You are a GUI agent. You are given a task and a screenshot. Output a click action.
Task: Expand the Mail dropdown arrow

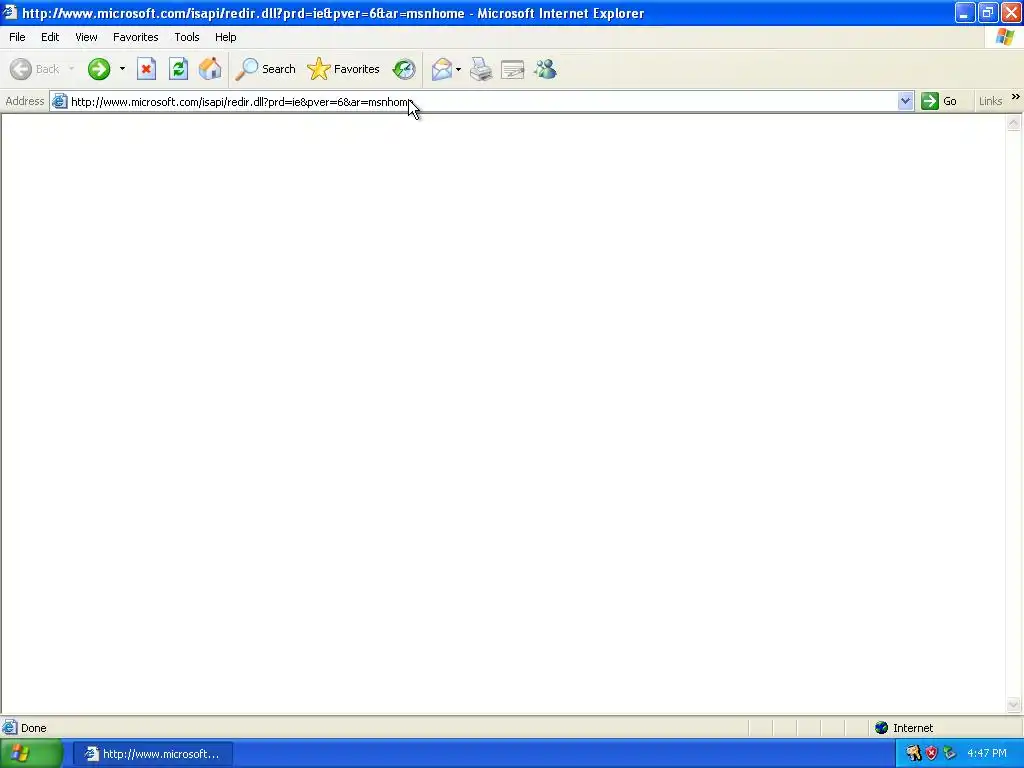pos(458,69)
